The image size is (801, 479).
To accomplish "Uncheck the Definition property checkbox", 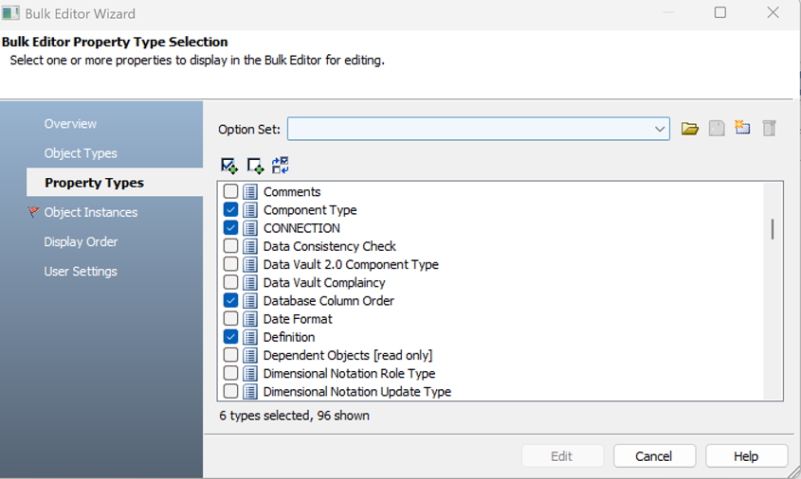I will pos(231,337).
